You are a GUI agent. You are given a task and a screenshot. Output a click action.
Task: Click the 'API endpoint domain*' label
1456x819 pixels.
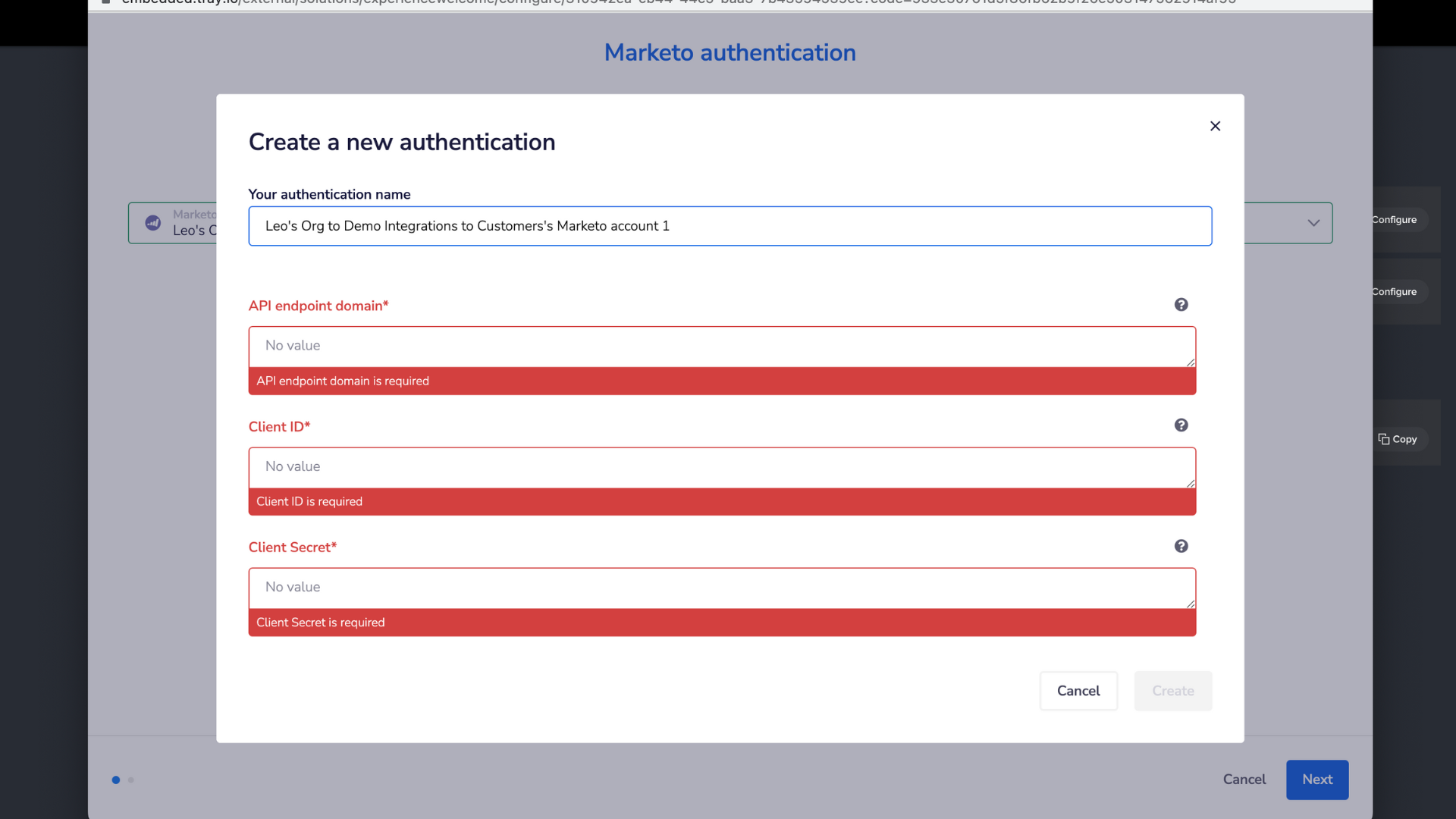[318, 306]
